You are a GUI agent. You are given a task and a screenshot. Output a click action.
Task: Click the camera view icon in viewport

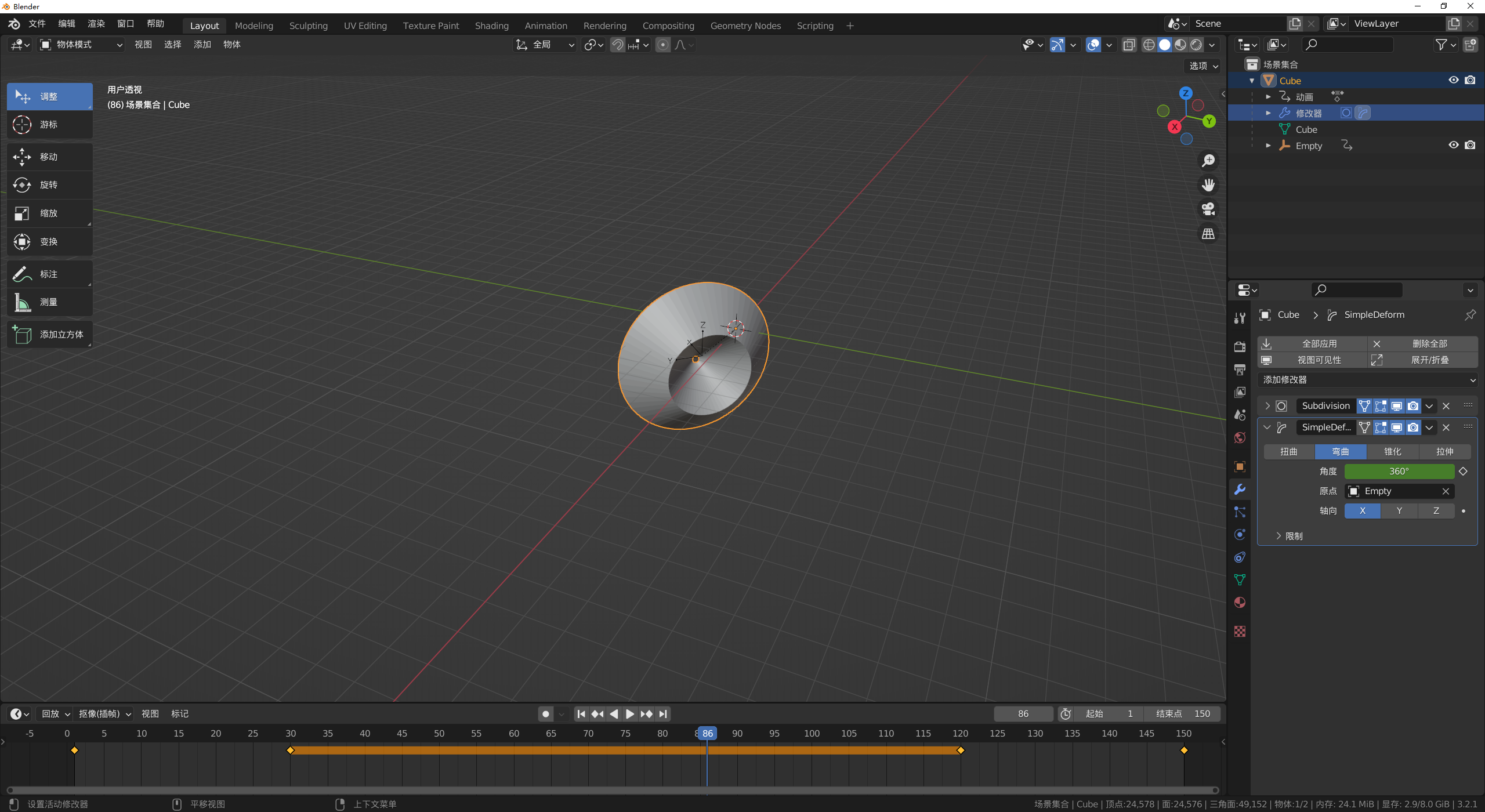(x=1208, y=209)
